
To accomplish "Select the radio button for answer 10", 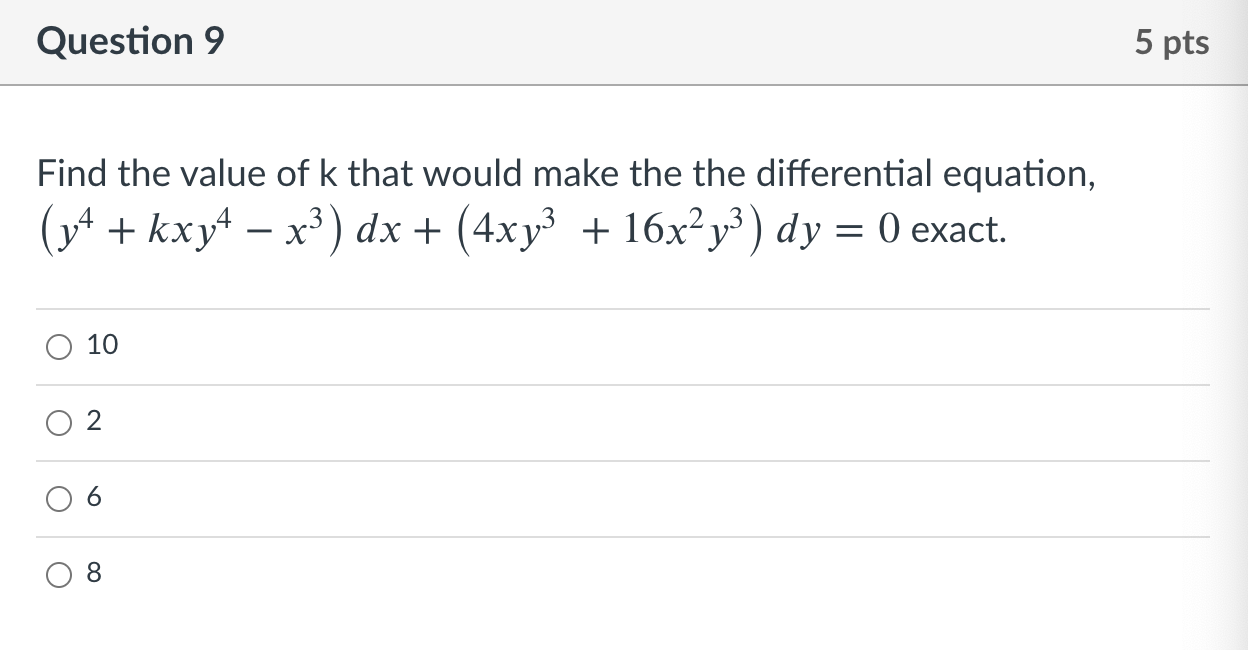I will [x=57, y=346].
